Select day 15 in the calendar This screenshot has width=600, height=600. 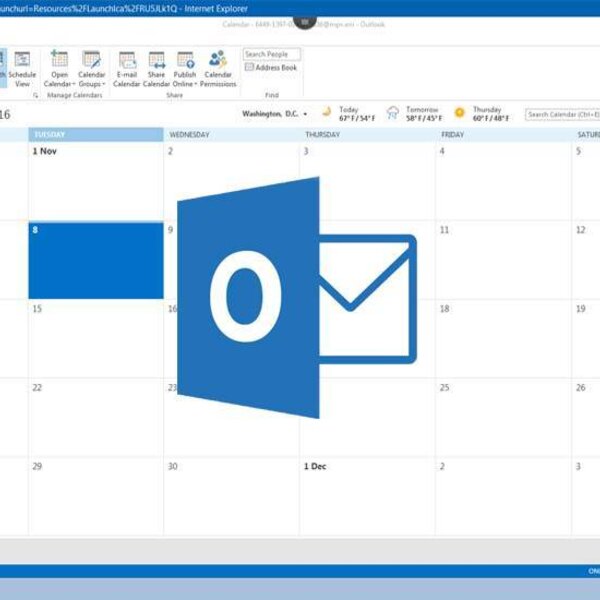pyautogui.click(x=96, y=339)
